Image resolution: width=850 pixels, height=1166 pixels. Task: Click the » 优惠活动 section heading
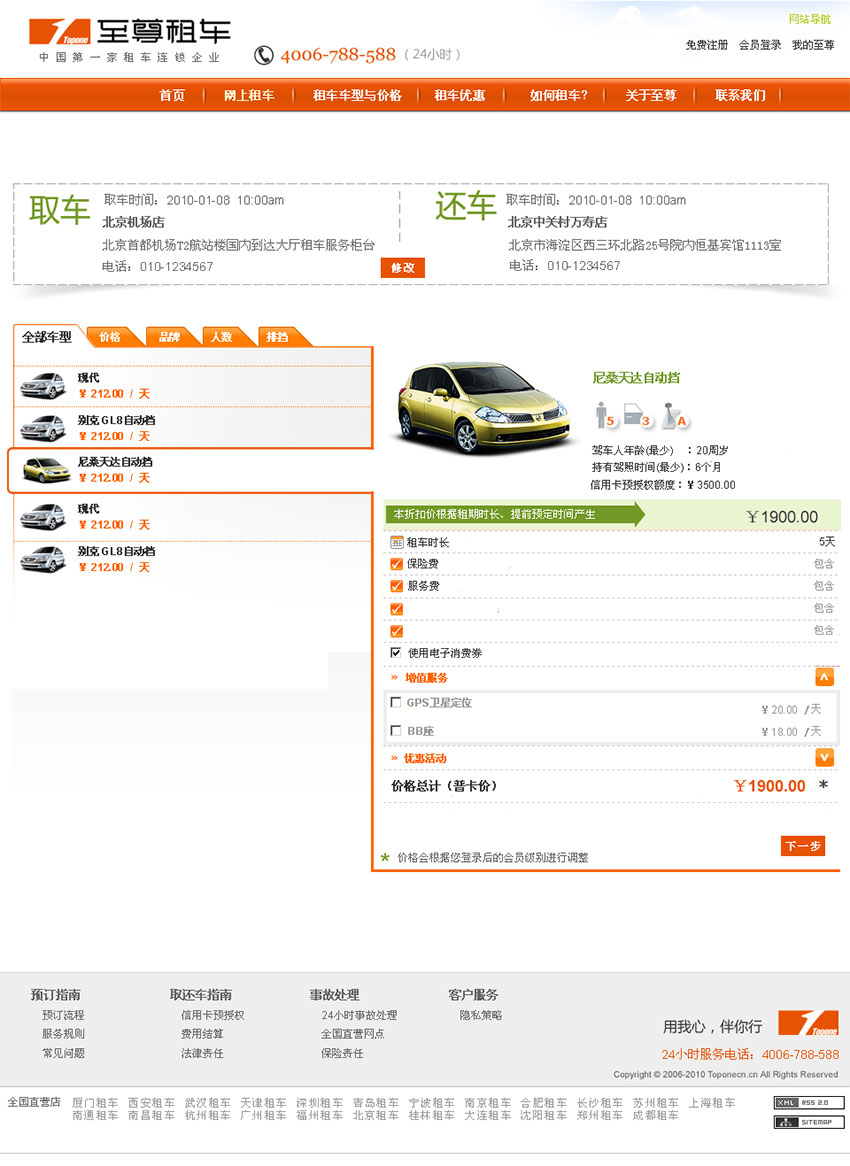coord(419,758)
